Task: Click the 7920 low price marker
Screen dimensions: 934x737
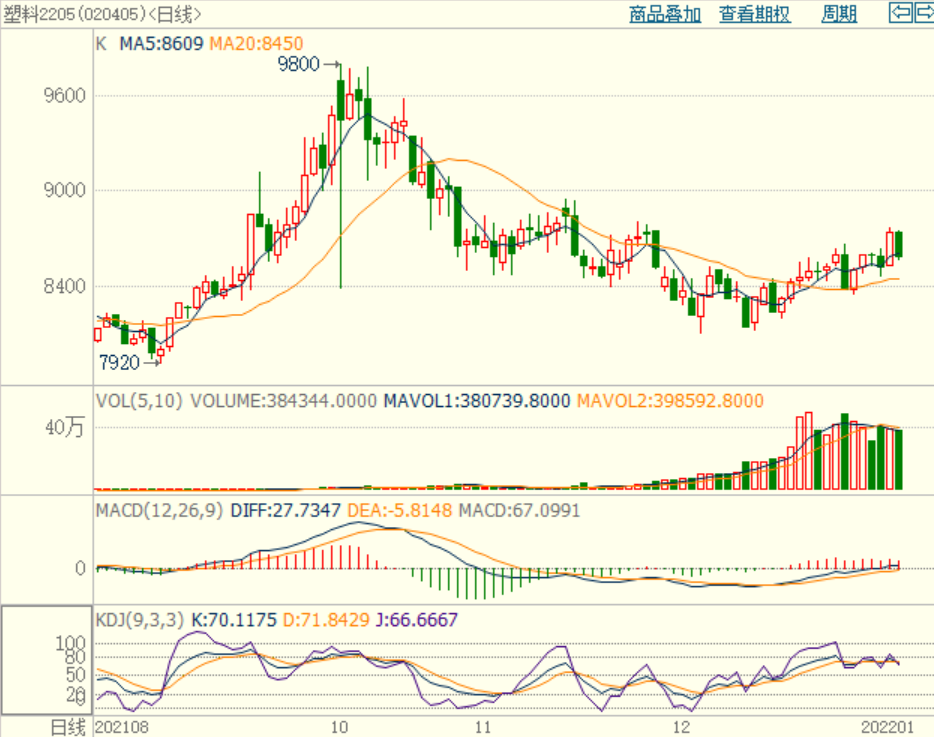Action: 119,362
